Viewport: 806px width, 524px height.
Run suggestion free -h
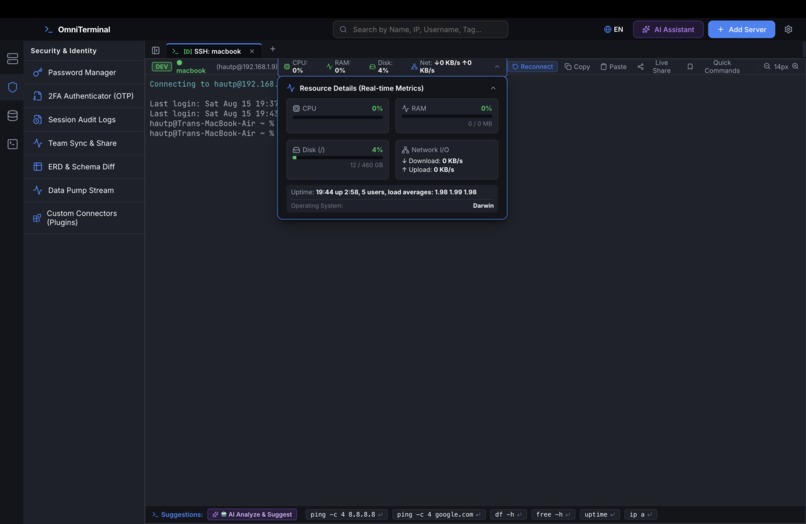[553, 514]
